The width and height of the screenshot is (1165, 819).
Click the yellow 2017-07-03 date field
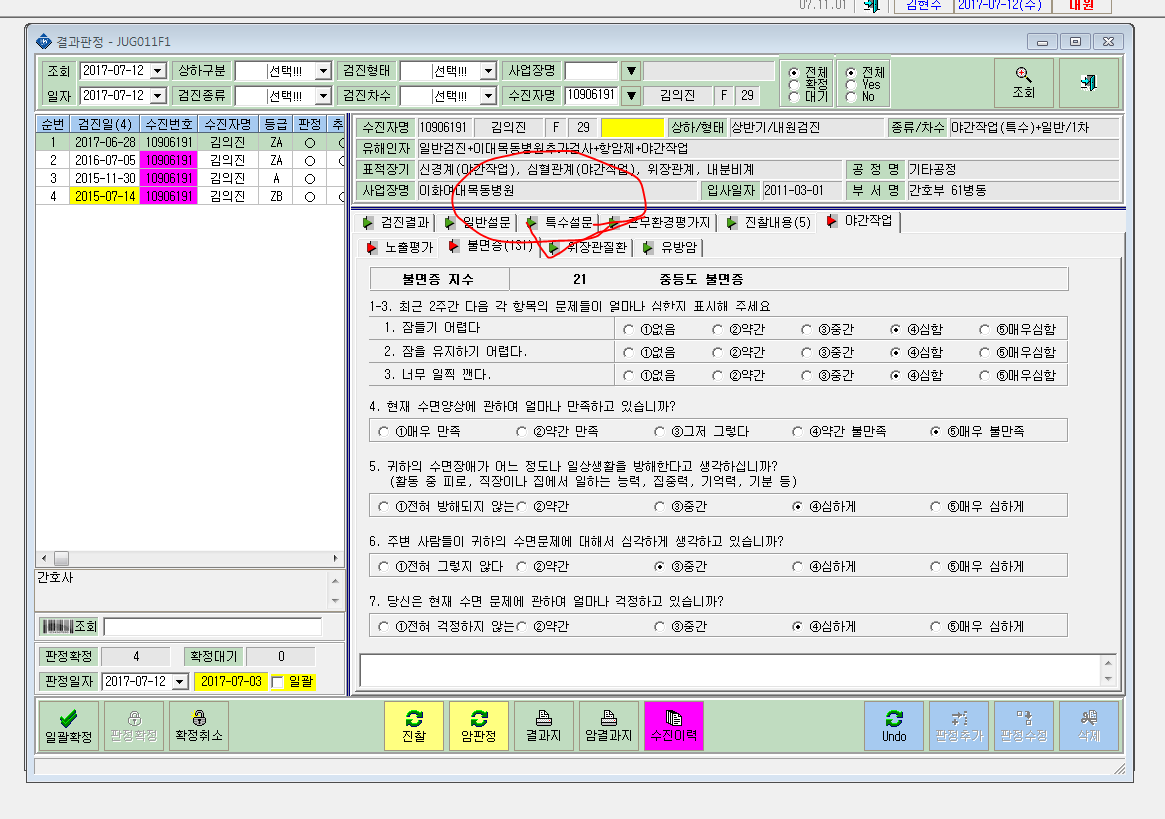pos(231,682)
